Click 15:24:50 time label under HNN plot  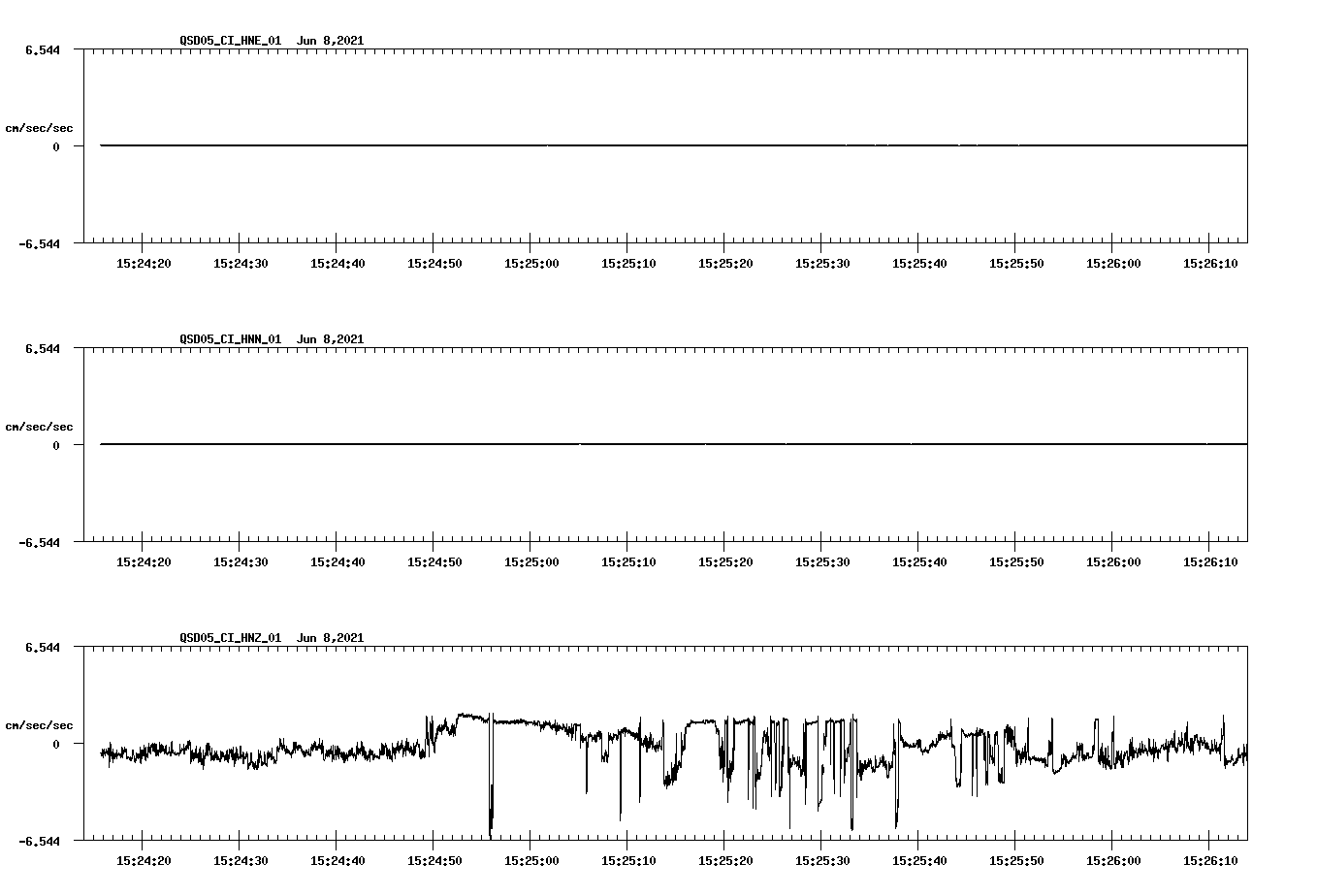point(434,562)
